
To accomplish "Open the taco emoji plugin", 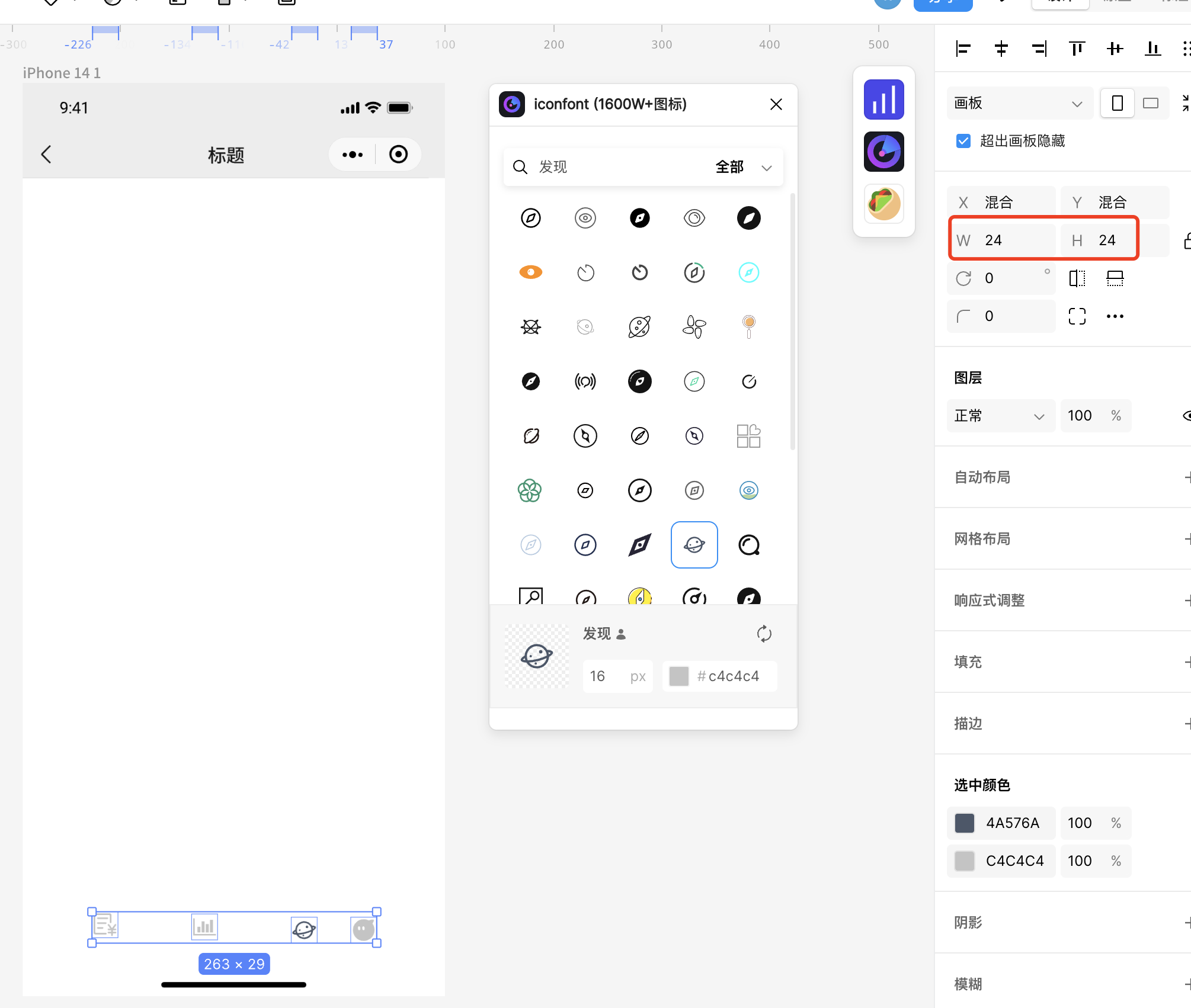I will (x=883, y=204).
